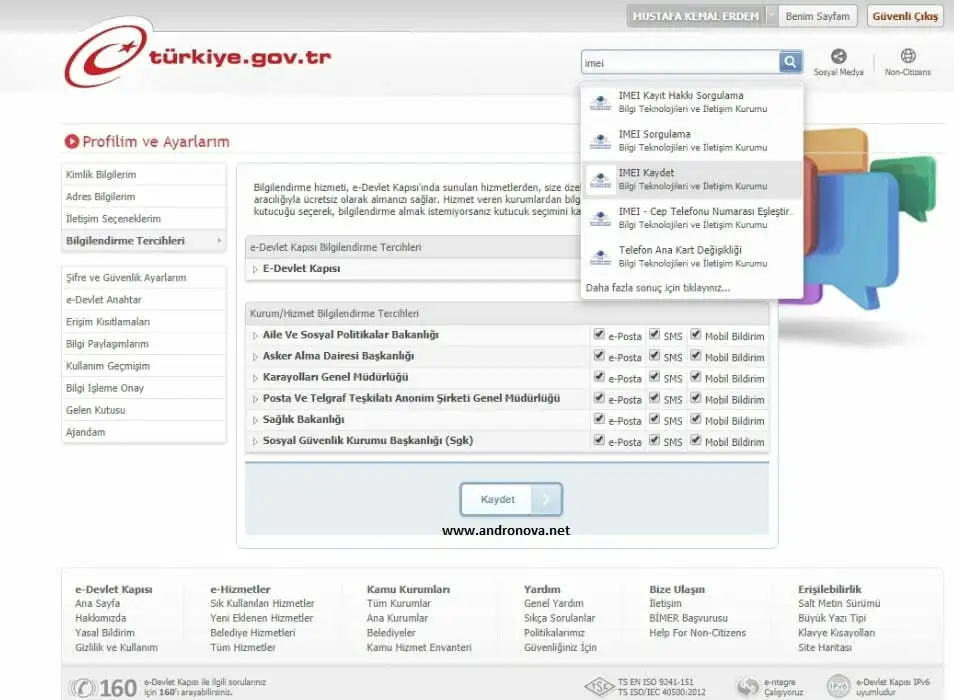Click the institution icon beside IMEI Sorgulama

pyautogui.click(x=601, y=140)
